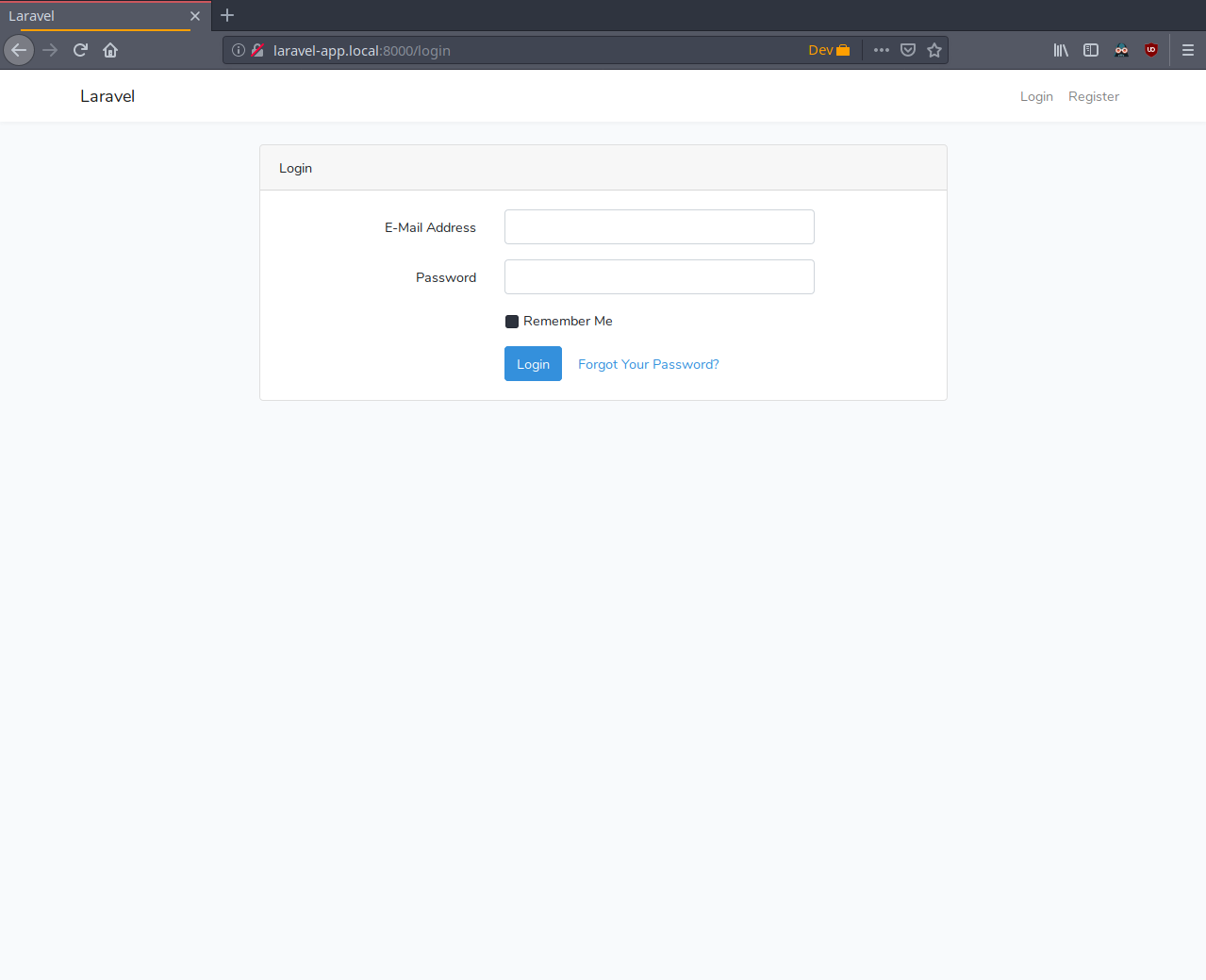This screenshot has width=1206, height=980.
Task: Open the browser home page
Action: pos(110,50)
